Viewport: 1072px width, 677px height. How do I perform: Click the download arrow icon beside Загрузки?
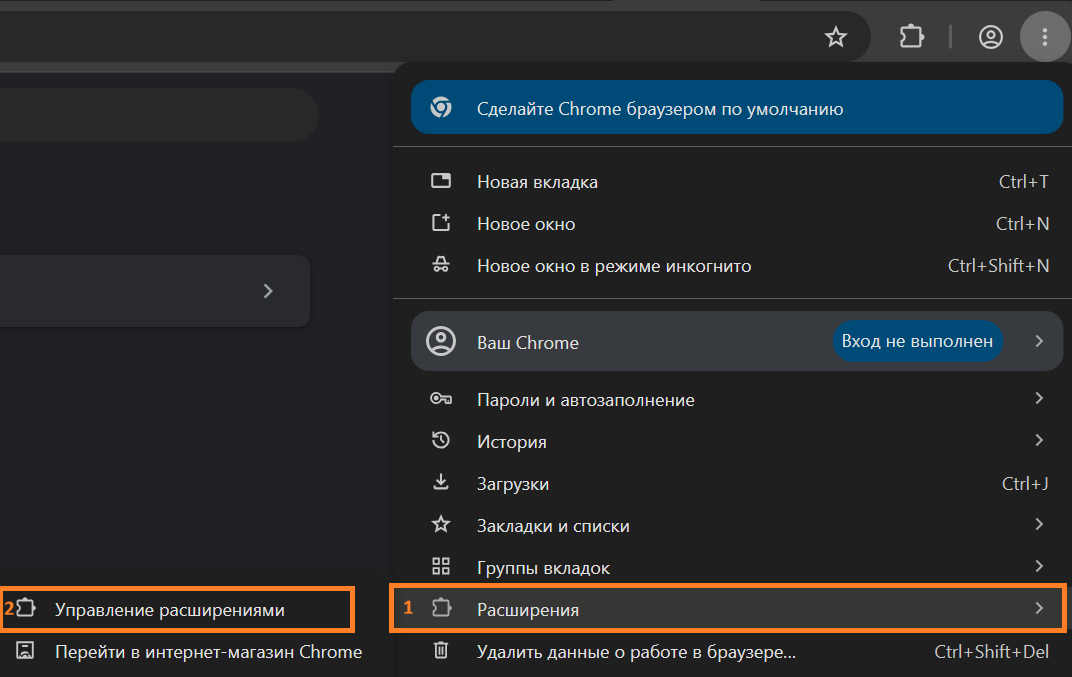[x=441, y=482]
